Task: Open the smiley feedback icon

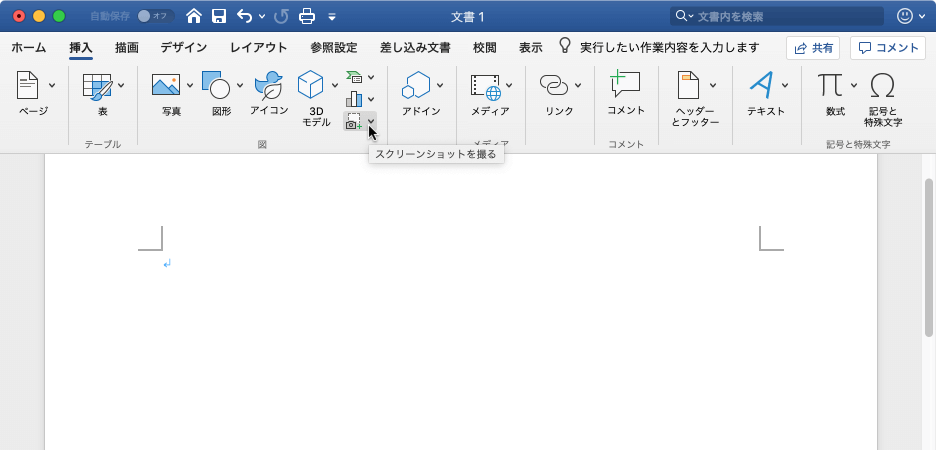Action: 905,16
